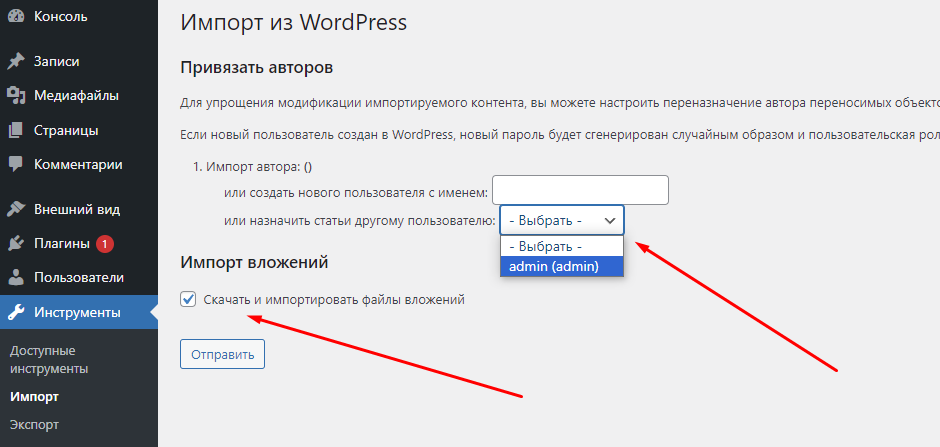
Task: Click the Комментарии speech bubble icon
Action: (x=16, y=164)
